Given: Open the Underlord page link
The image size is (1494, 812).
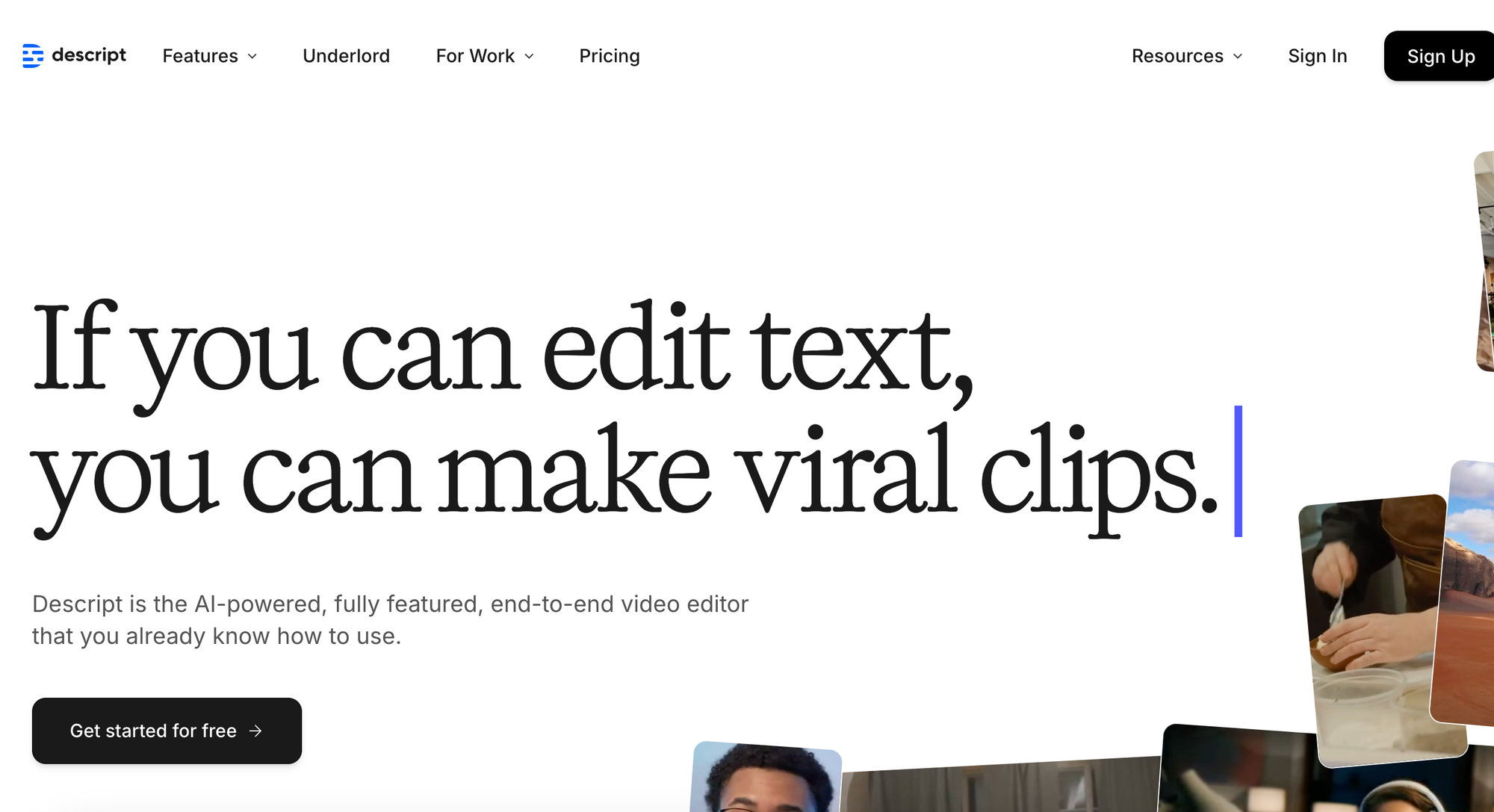Looking at the screenshot, I should [x=346, y=56].
